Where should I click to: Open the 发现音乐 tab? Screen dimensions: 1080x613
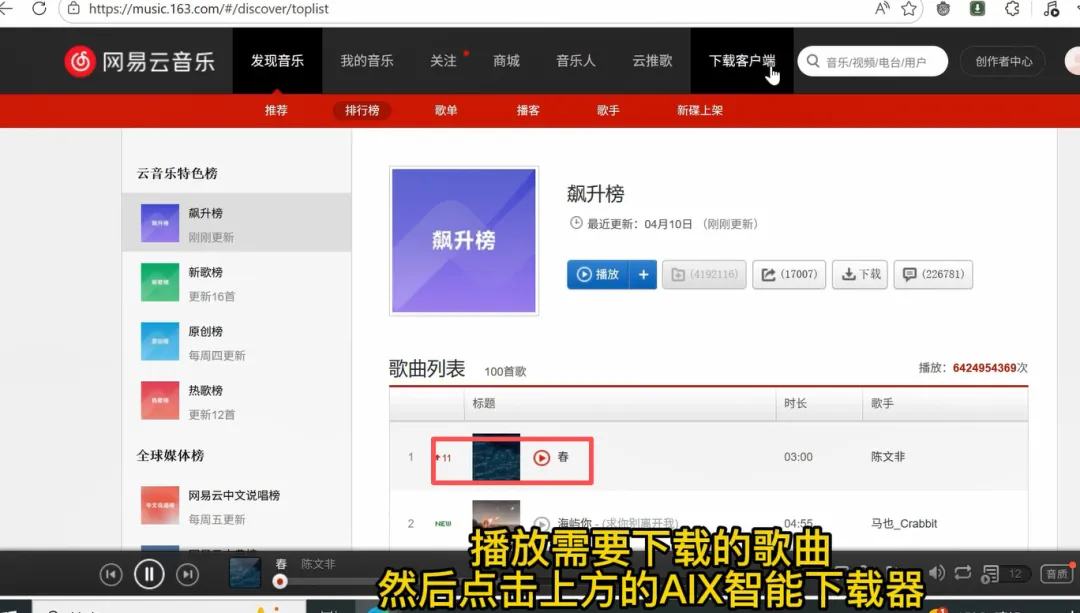coord(277,61)
